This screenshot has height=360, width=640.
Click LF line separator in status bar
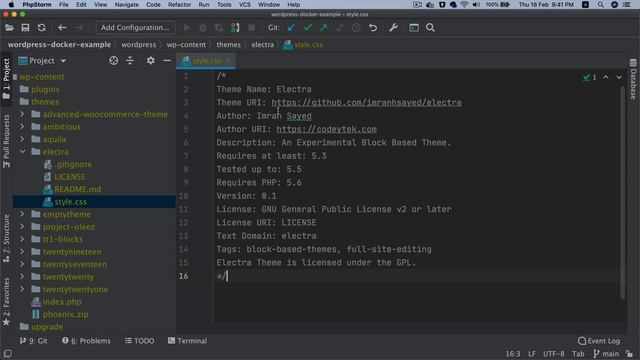click(x=531, y=354)
